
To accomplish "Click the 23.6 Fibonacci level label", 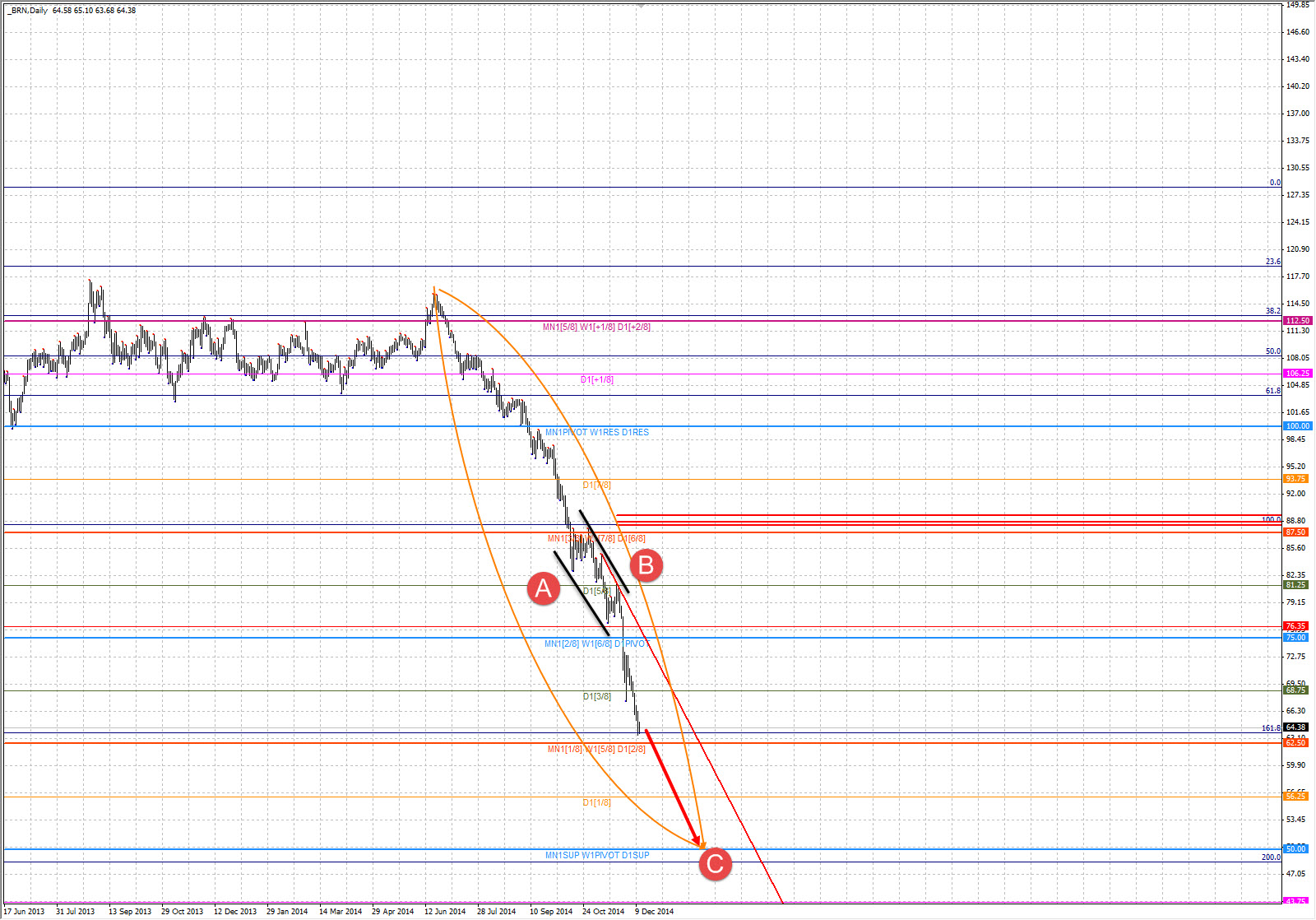I will point(1272,262).
